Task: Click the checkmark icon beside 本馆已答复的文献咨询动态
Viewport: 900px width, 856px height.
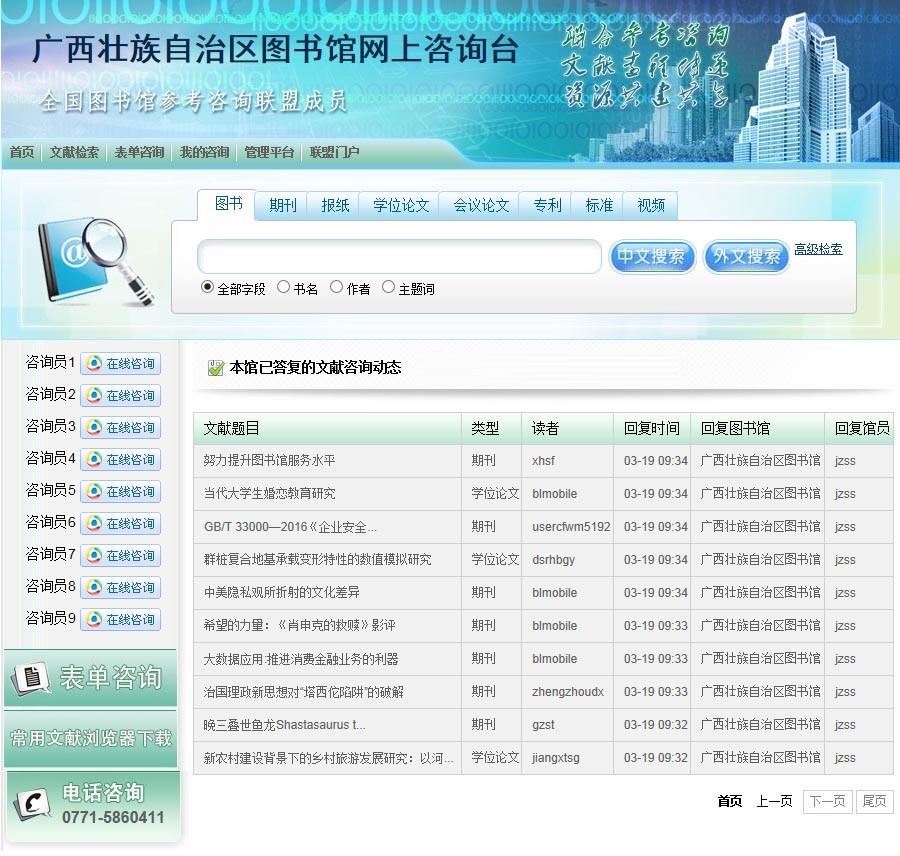Action: (215, 367)
